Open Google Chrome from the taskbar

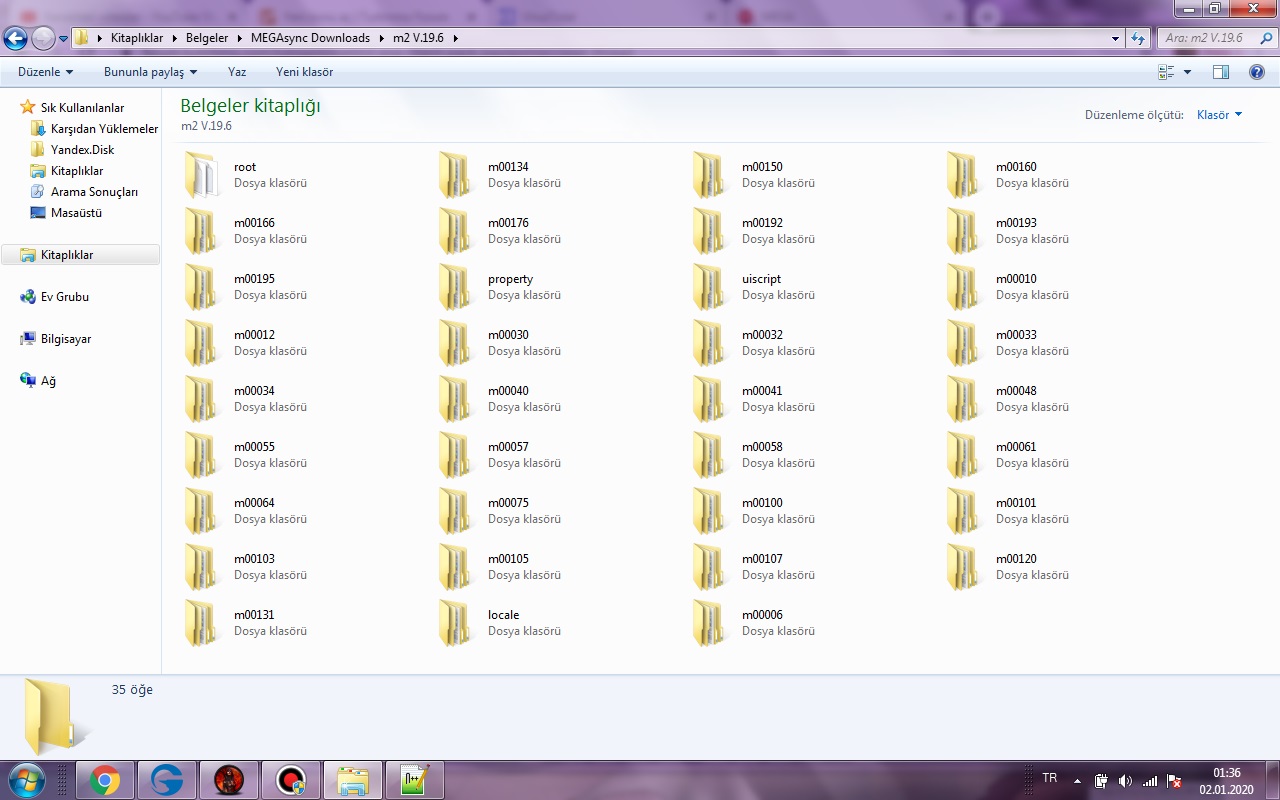point(105,780)
